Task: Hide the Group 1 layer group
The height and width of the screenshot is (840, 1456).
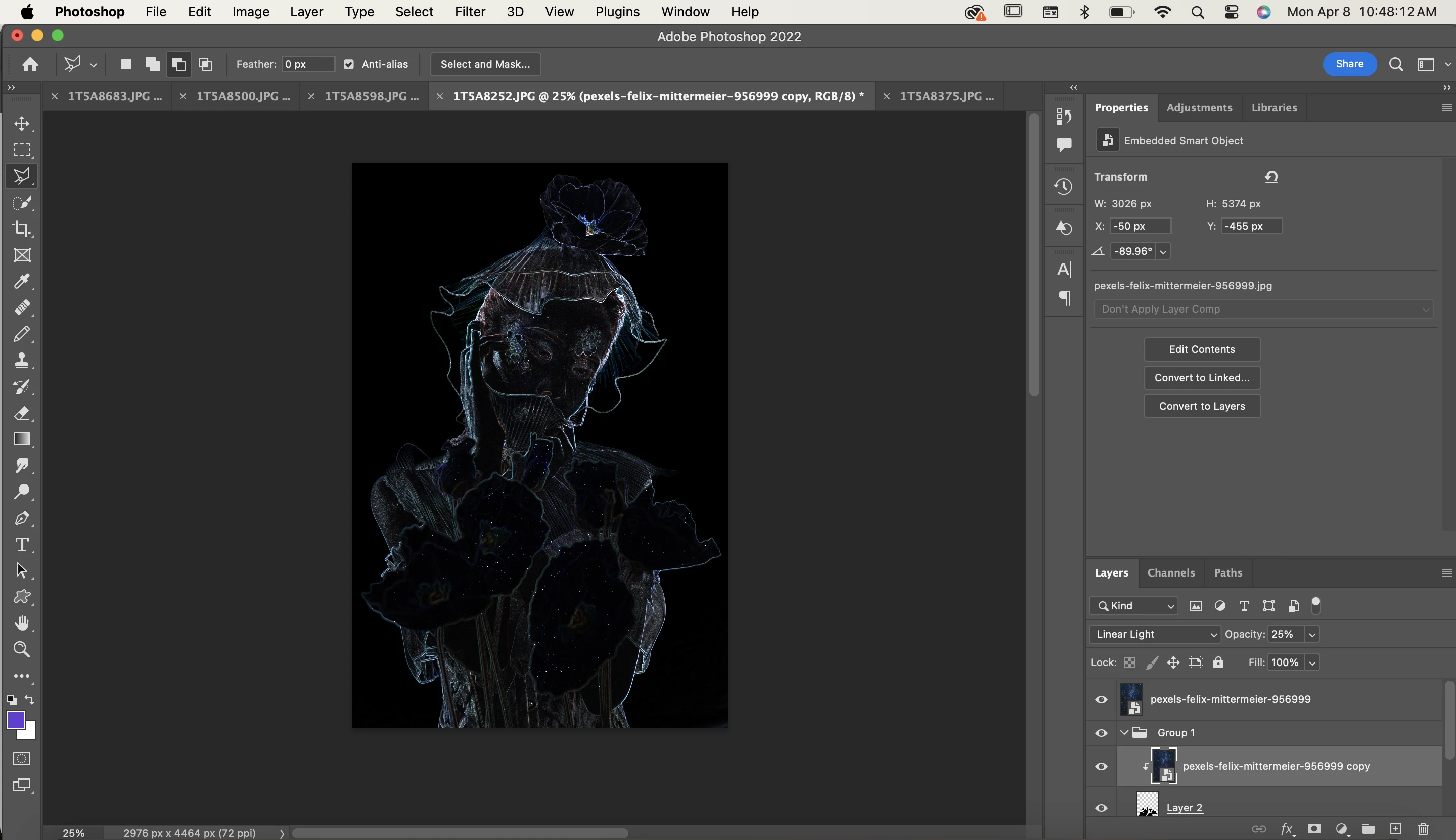Action: [x=1101, y=733]
